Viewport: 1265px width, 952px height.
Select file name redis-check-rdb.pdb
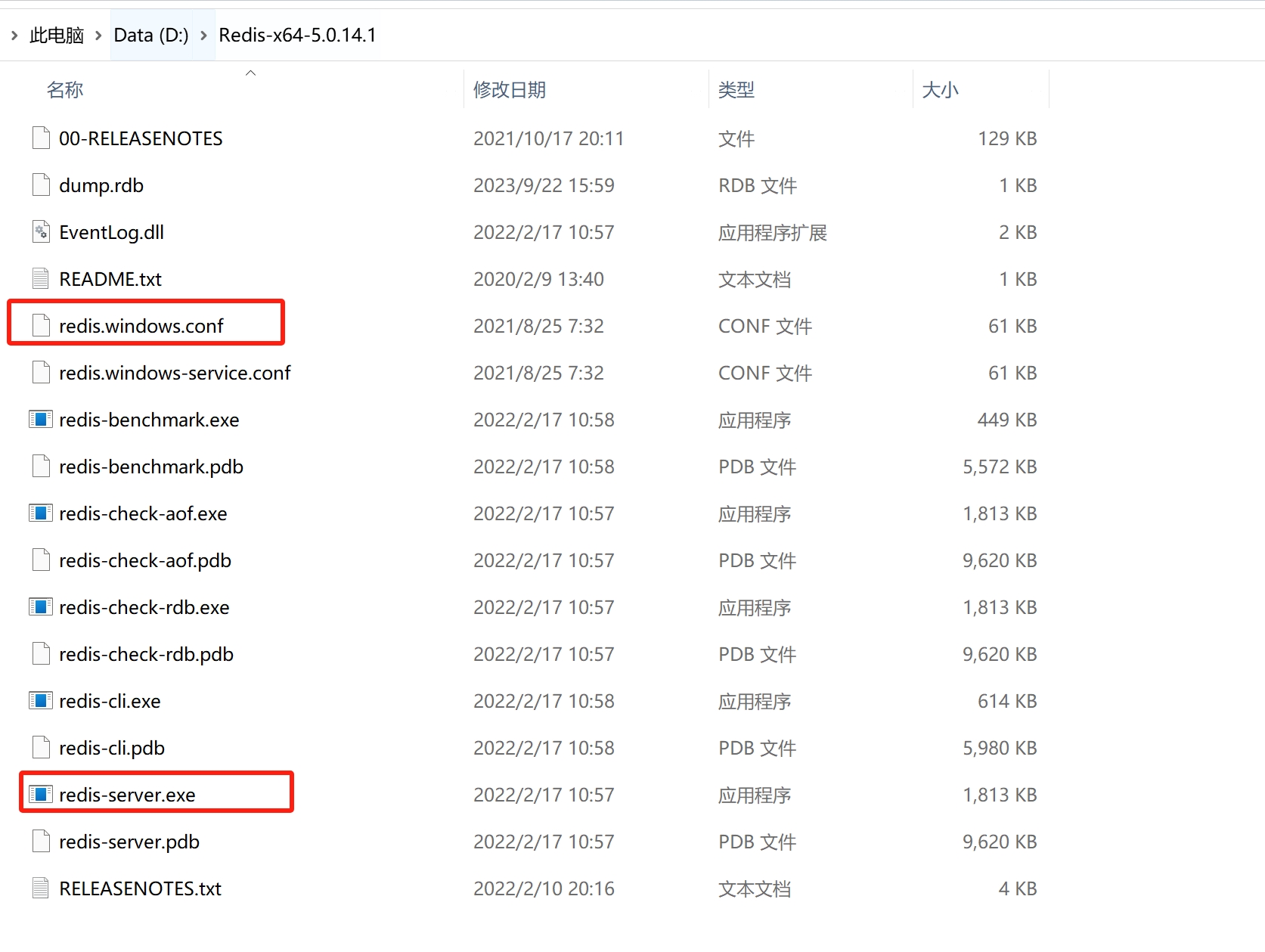(146, 654)
